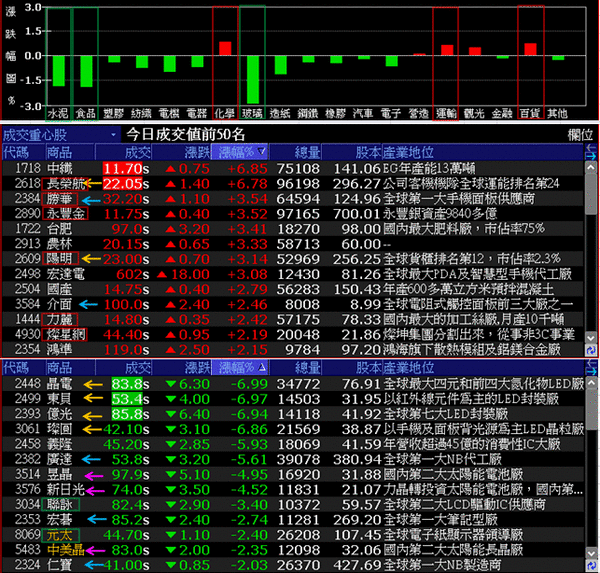Click 成交 header in losers table
The image size is (600, 573).
tap(123, 368)
